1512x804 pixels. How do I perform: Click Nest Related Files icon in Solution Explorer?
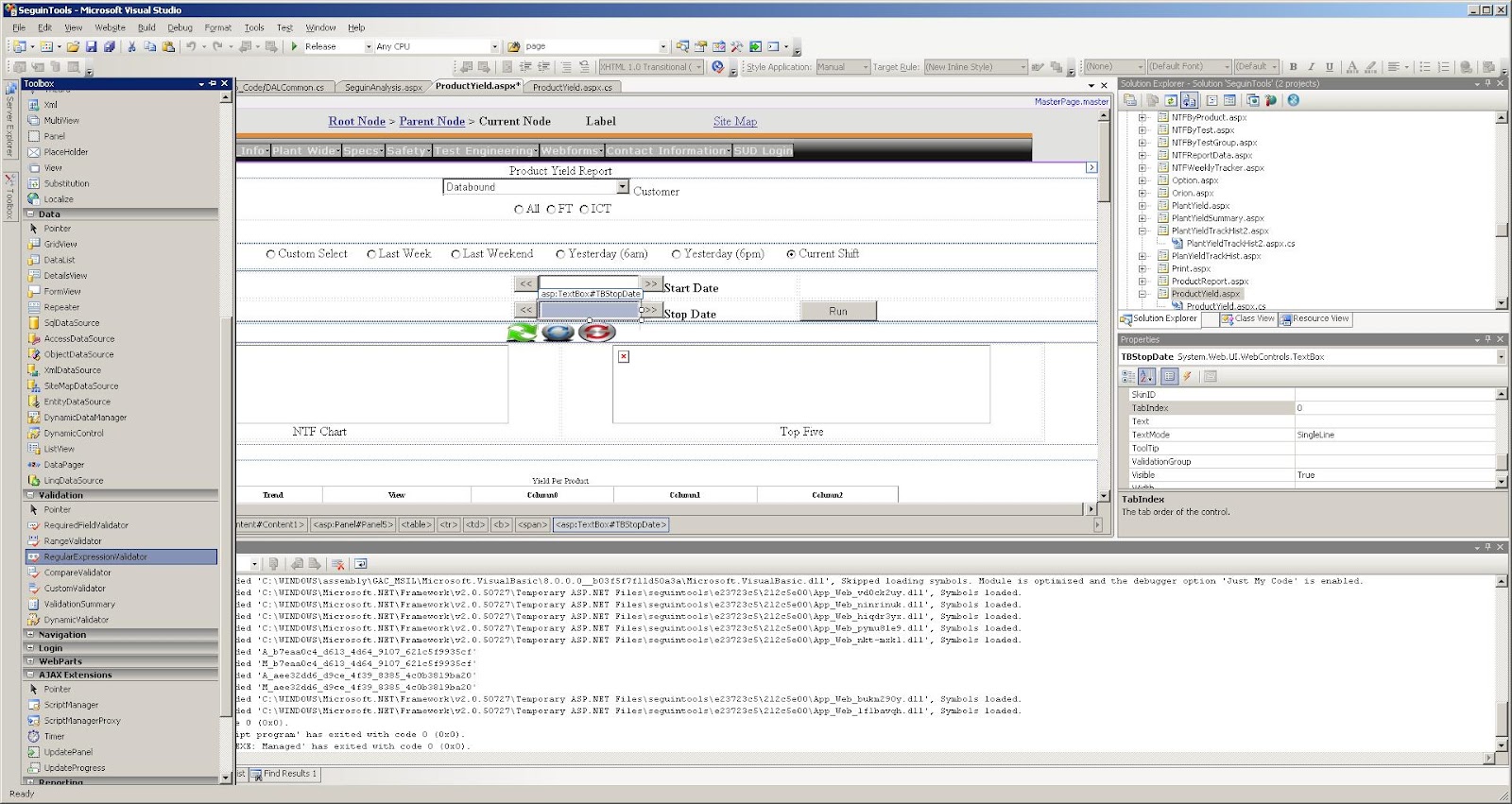(x=1189, y=100)
